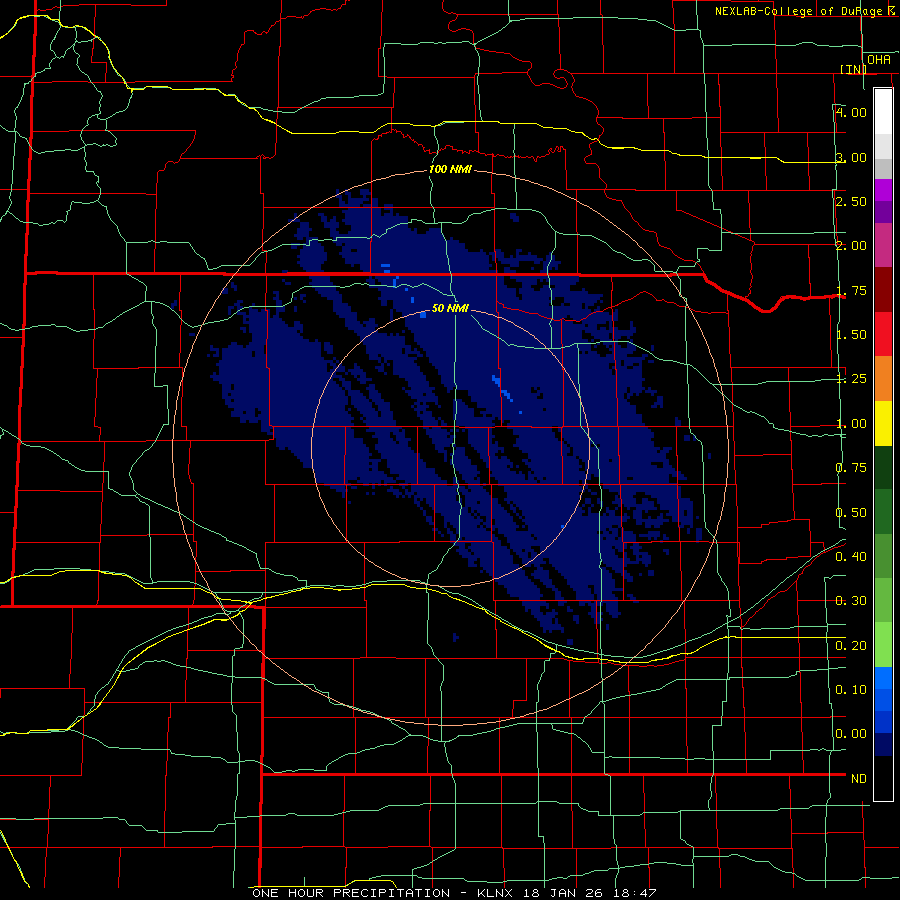Click the 1.25 legend value
900x900 pixels.
pos(851,379)
